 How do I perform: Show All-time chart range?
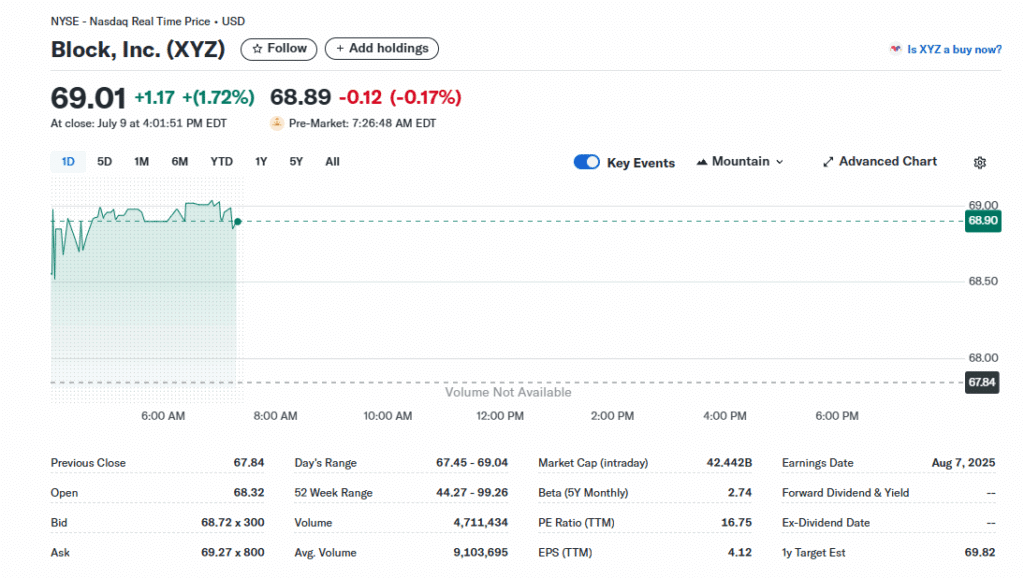point(332,161)
